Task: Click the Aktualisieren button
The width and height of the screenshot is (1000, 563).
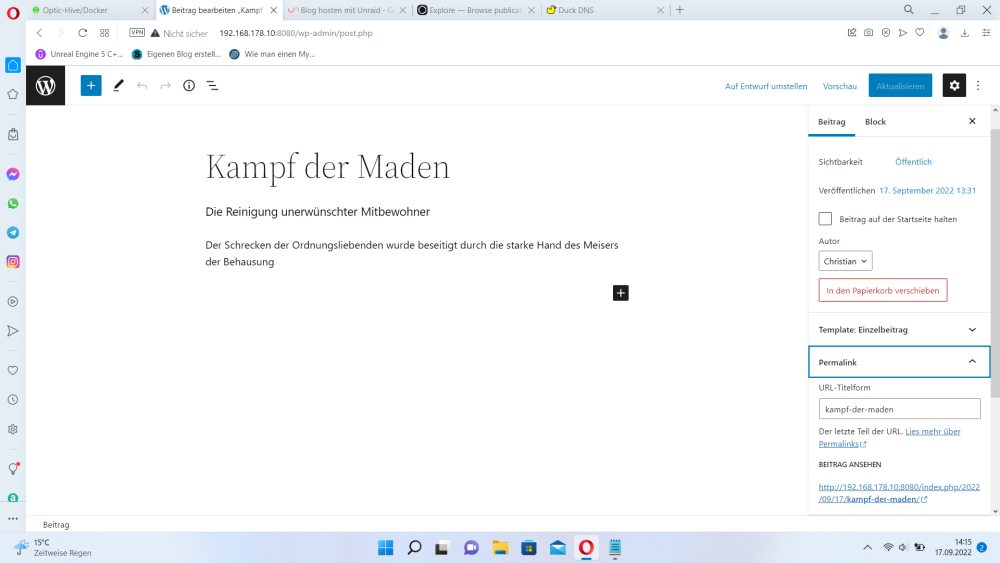Action: (x=900, y=85)
